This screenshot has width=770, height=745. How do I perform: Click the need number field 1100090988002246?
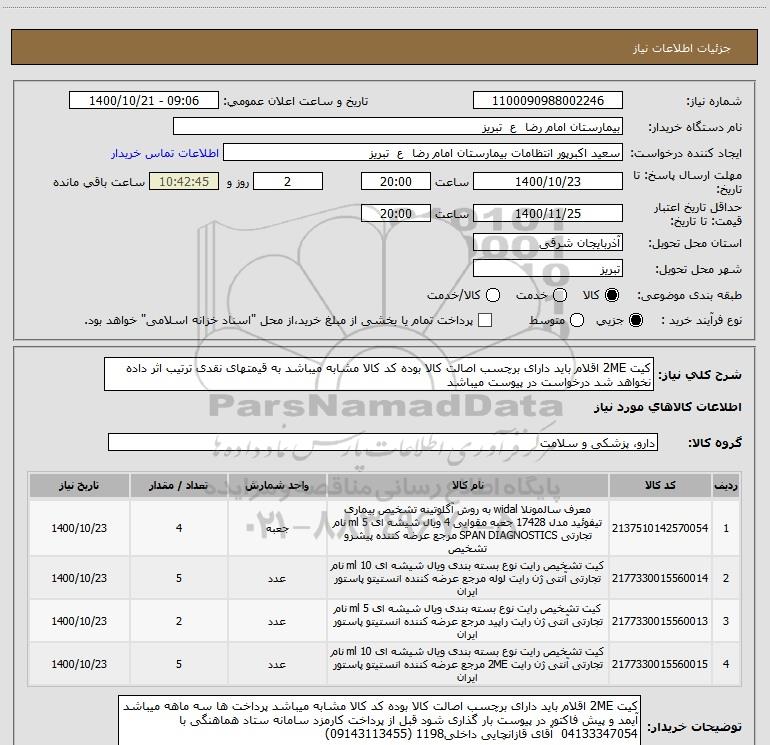(x=548, y=101)
